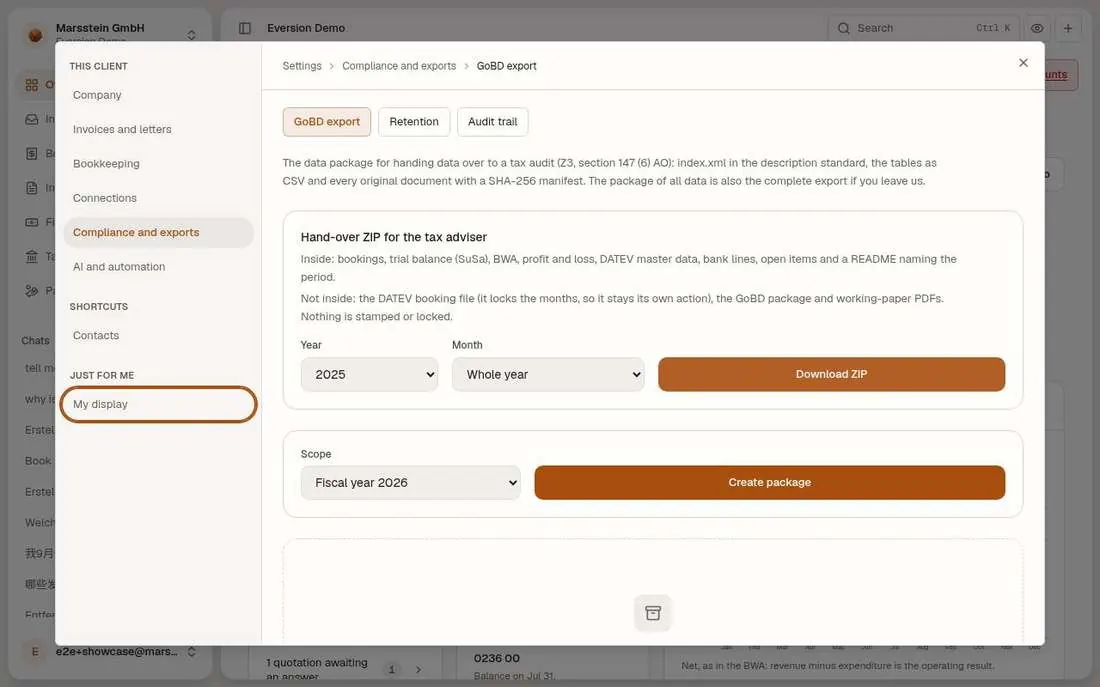Click the document page icon in background sidebar
The height and width of the screenshot is (687, 1100).
(32, 187)
